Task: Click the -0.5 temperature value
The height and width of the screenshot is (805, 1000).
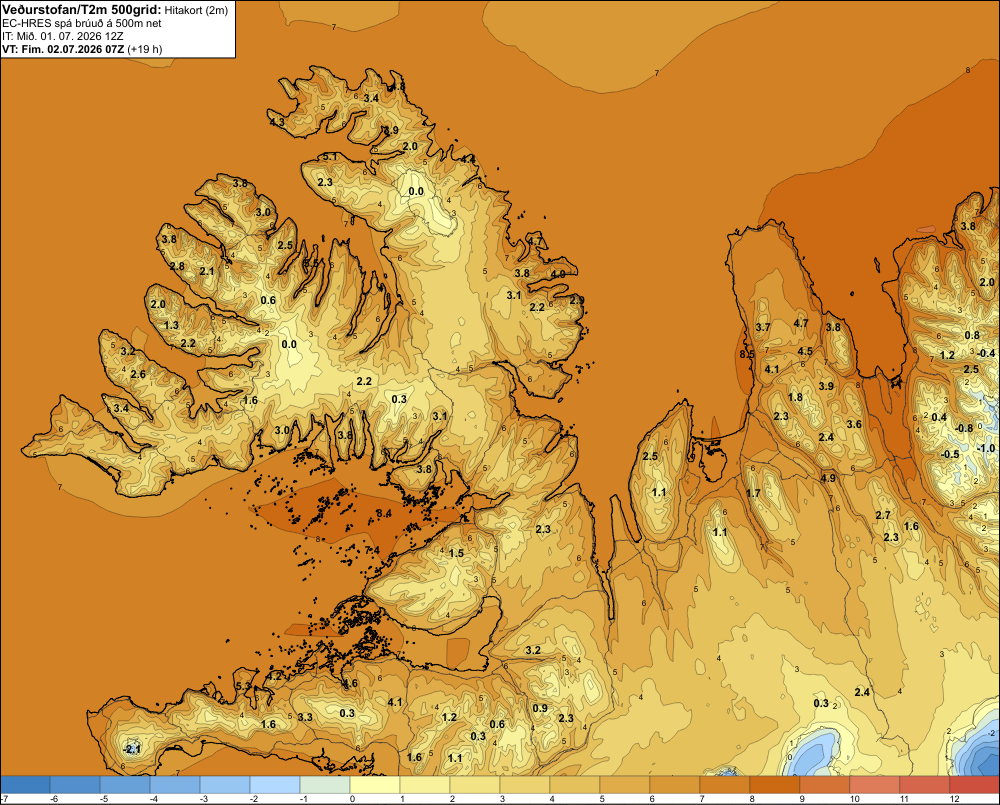Action: tap(950, 454)
